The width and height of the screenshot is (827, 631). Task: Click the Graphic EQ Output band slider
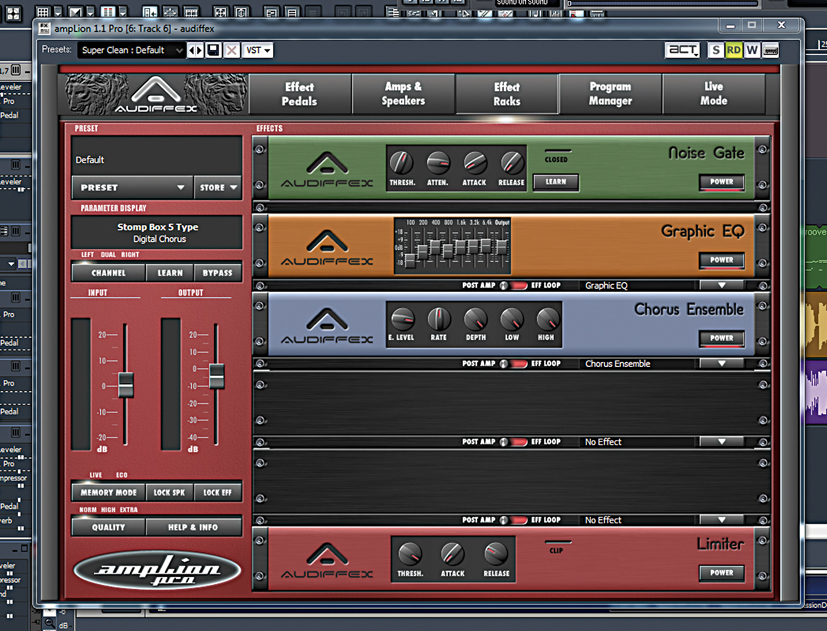[x=502, y=246]
